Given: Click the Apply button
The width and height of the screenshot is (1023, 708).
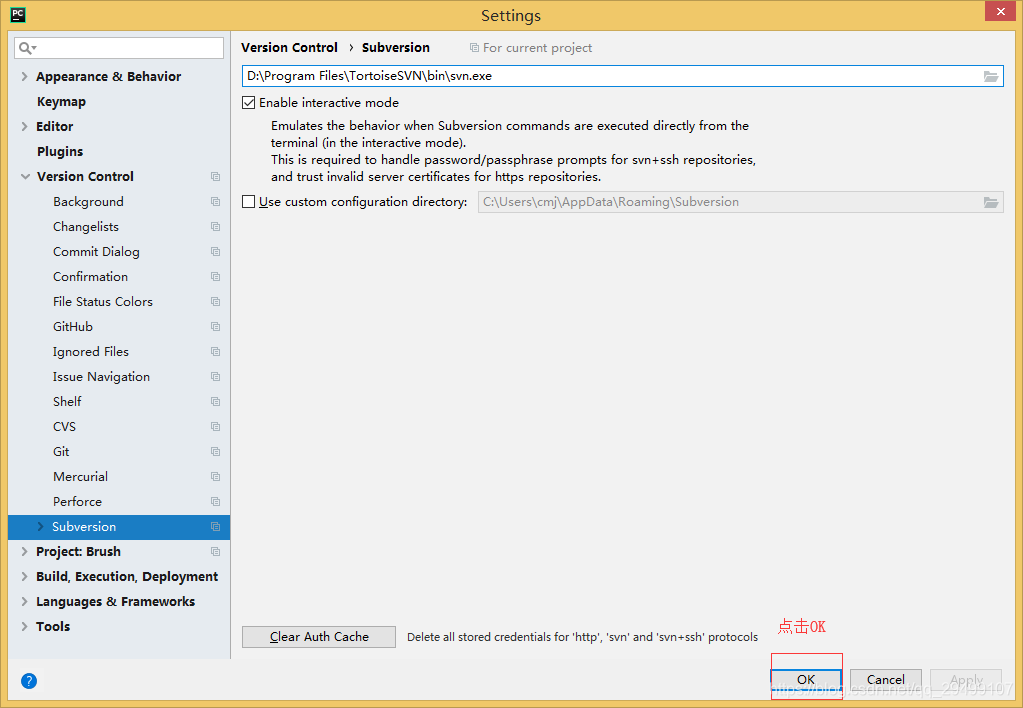Looking at the screenshot, I should (x=966, y=679).
